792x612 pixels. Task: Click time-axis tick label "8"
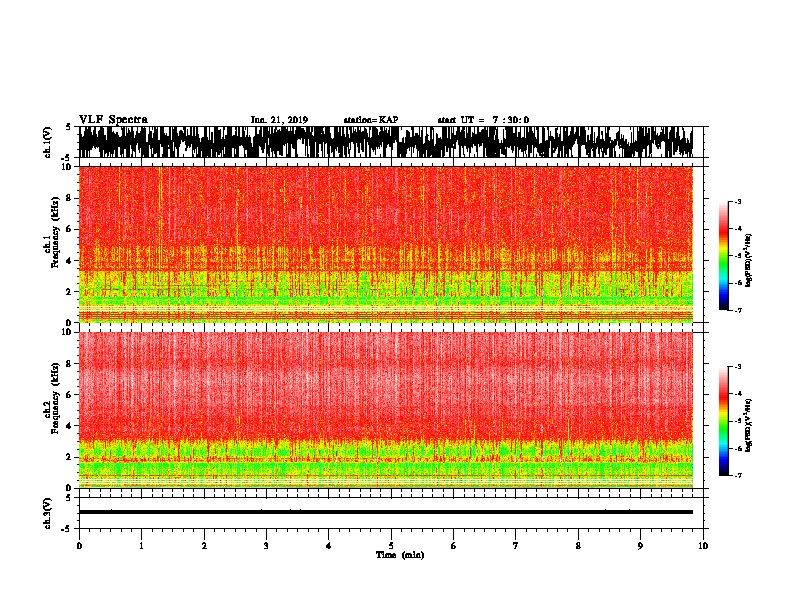coord(578,546)
